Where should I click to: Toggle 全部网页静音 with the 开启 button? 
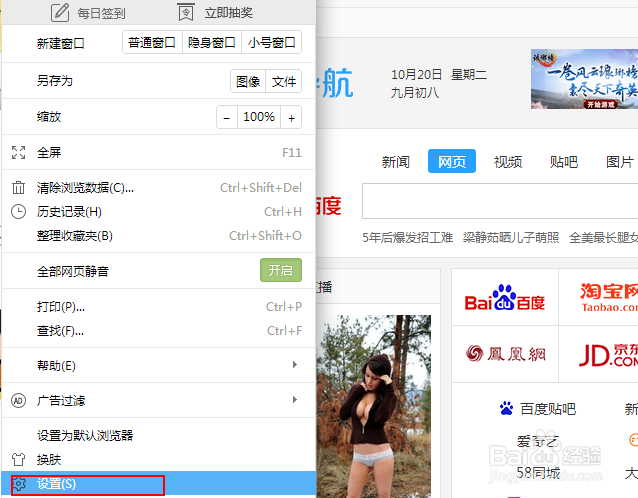coord(281,270)
